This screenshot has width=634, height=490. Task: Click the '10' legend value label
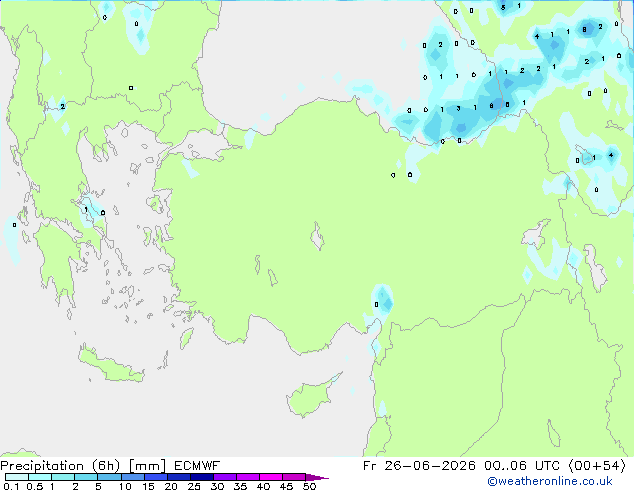(x=125, y=486)
